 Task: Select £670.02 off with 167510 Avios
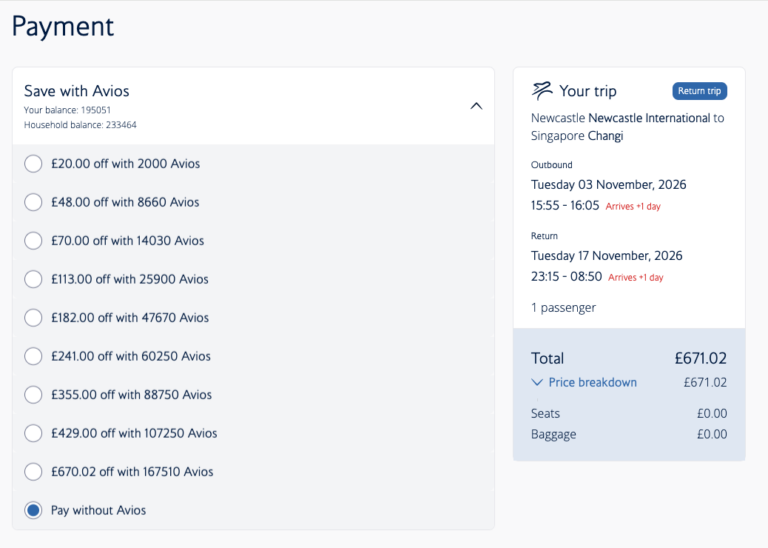(33, 472)
